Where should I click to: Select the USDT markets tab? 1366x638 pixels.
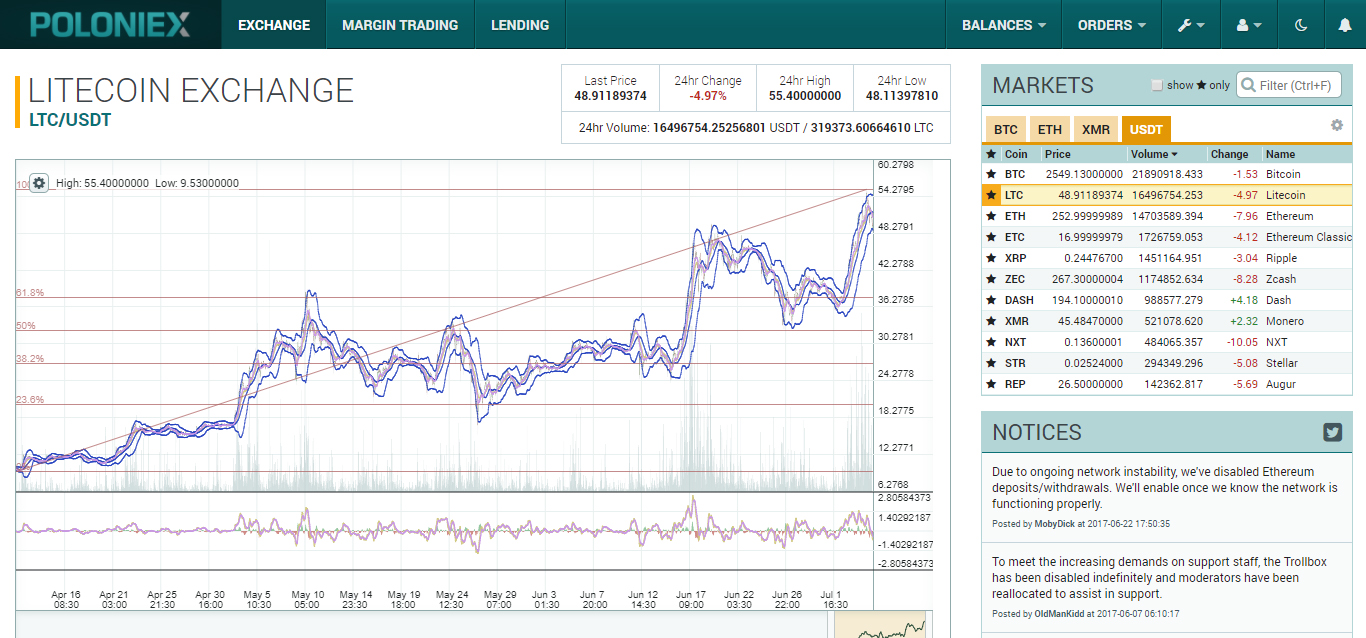point(1146,130)
